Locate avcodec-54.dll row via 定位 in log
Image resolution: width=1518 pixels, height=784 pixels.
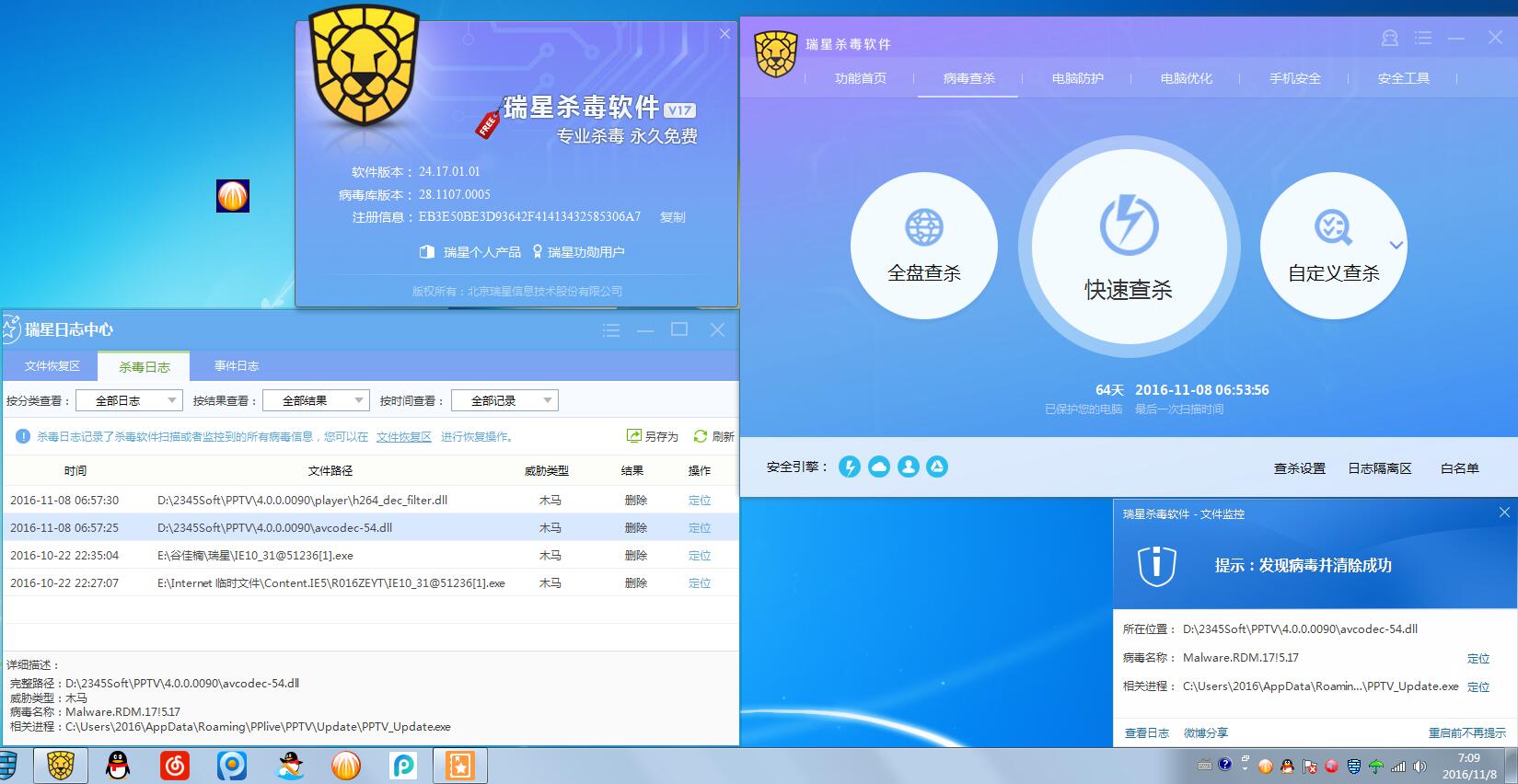[x=700, y=528]
